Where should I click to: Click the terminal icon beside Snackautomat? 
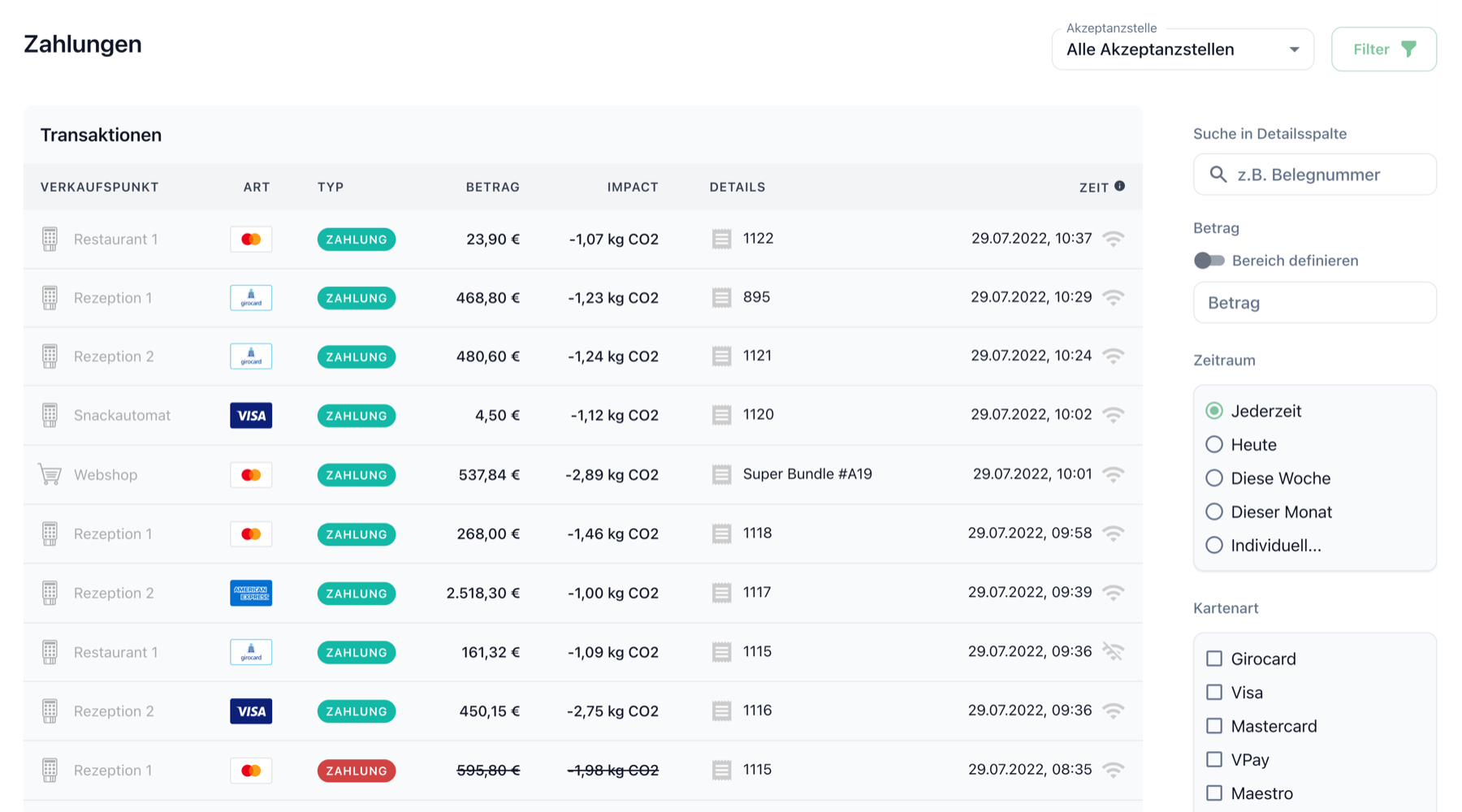tap(50, 416)
